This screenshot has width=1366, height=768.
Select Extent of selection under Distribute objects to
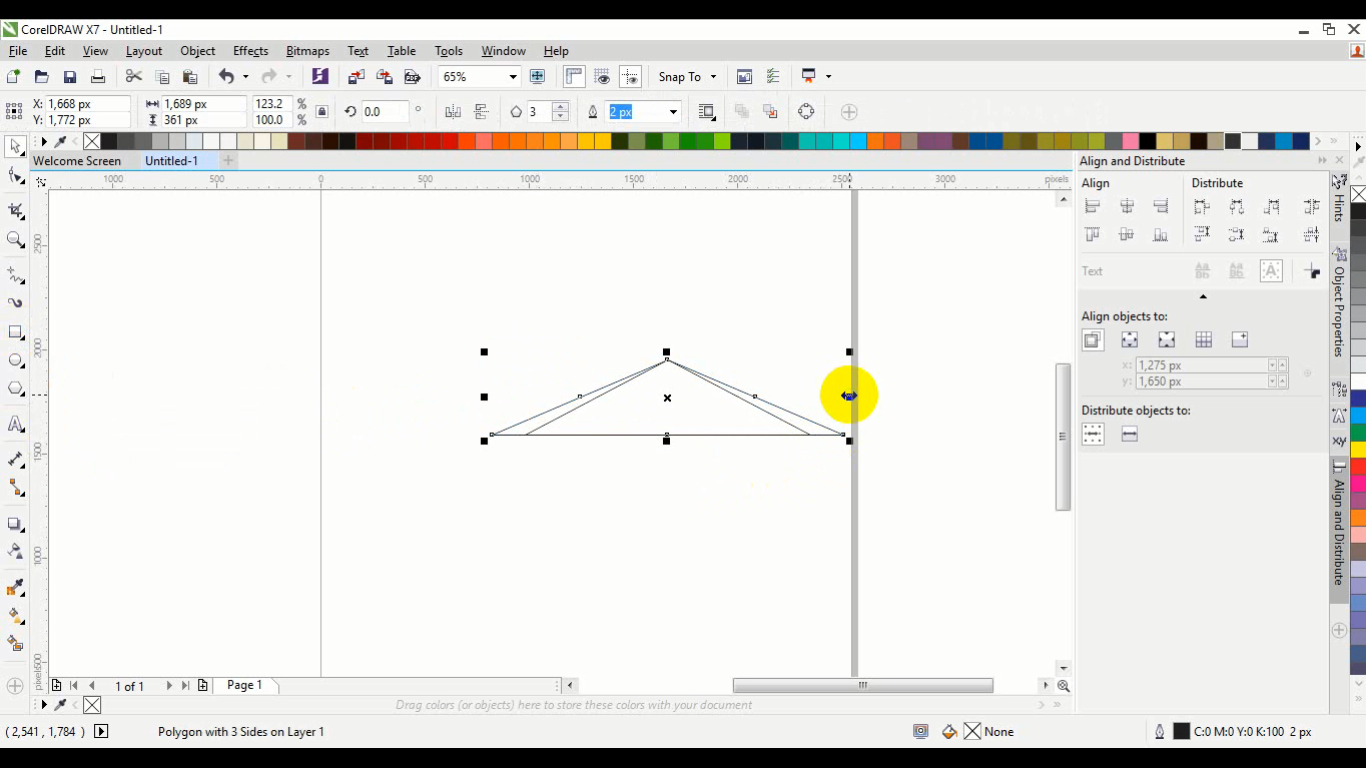(x=1093, y=434)
